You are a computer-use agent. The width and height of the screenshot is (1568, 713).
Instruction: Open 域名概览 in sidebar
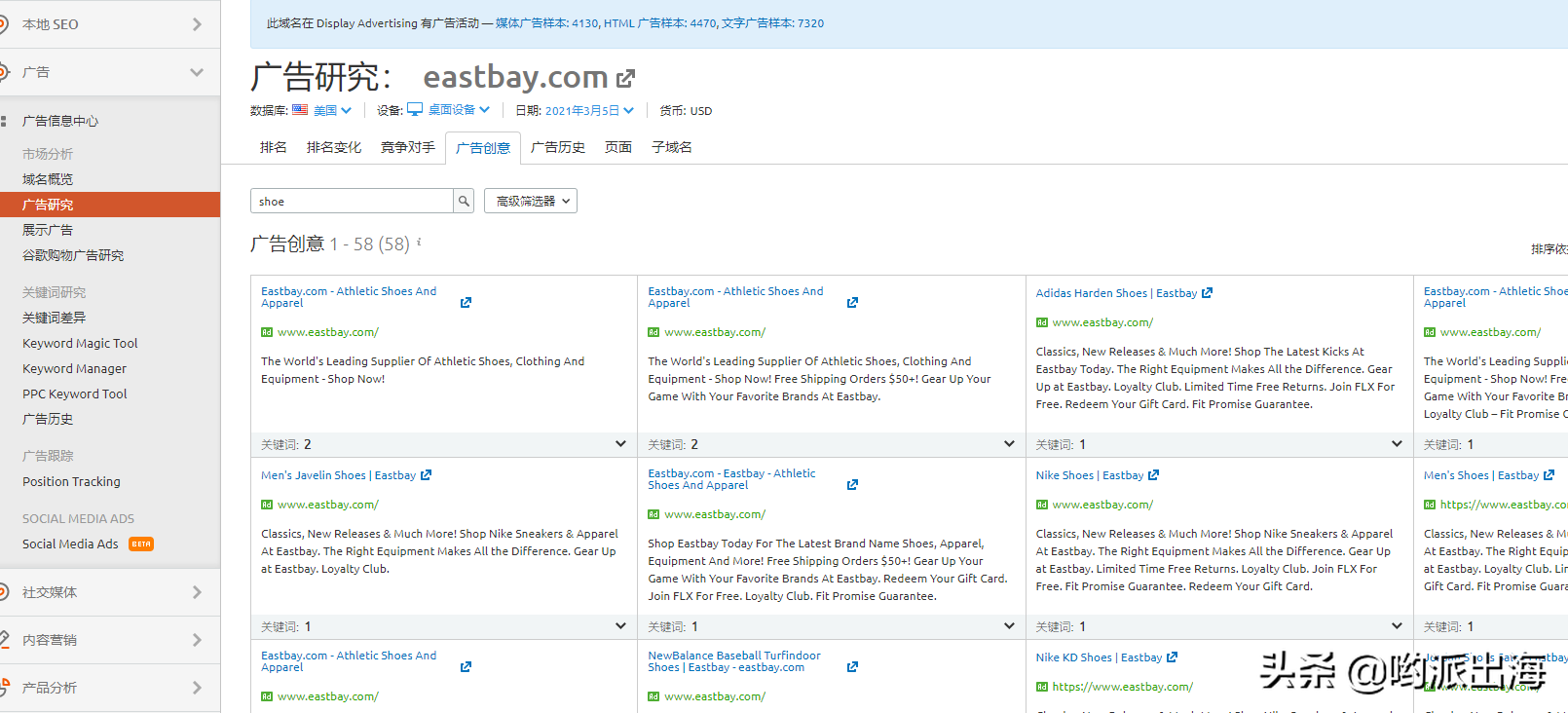48,179
